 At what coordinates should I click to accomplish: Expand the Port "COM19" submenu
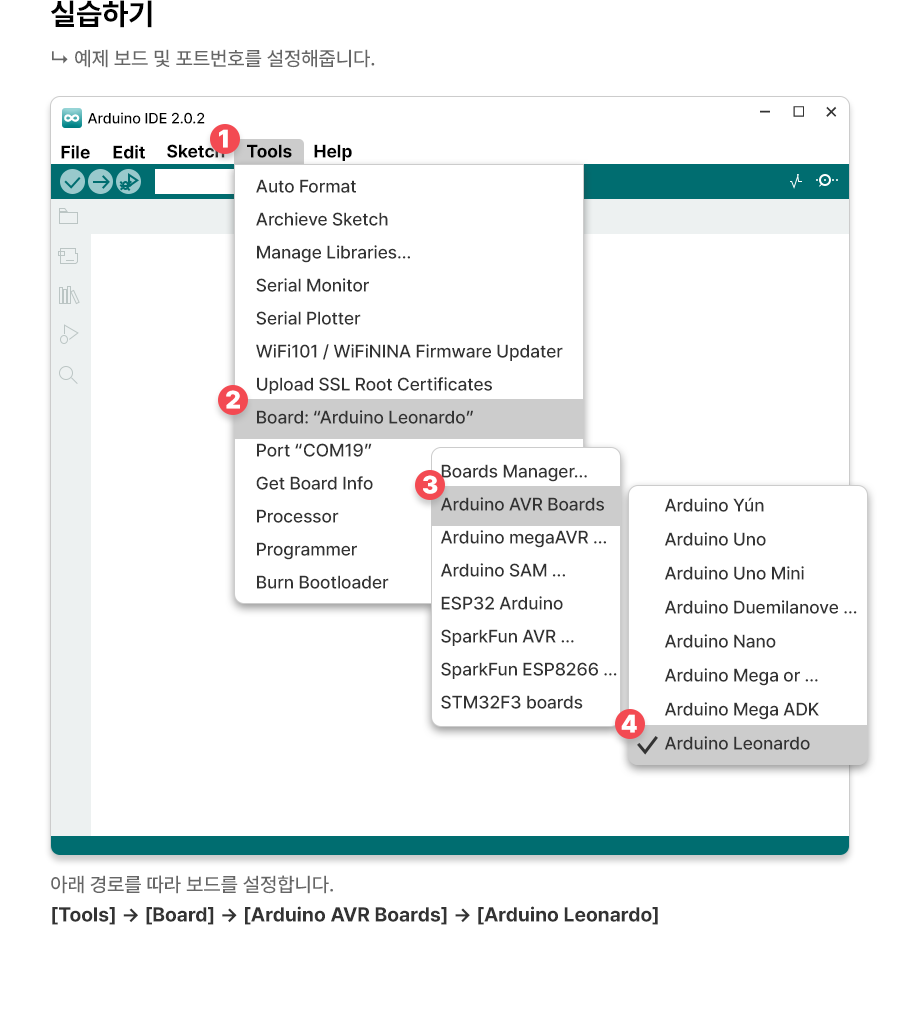pyautogui.click(x=313, y=451)
